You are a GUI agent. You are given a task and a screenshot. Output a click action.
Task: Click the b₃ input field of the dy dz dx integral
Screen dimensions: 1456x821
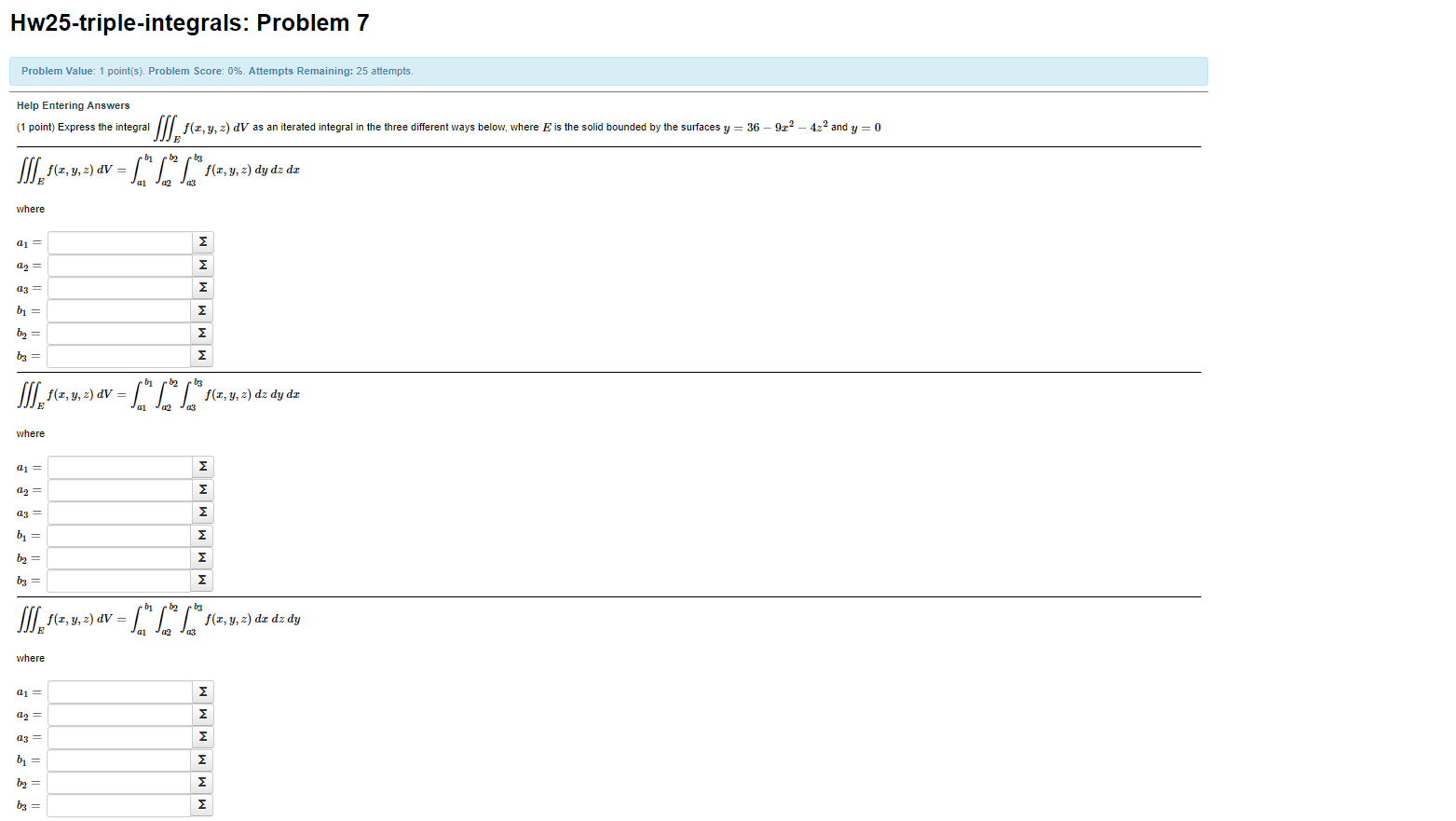pos(118,356)
